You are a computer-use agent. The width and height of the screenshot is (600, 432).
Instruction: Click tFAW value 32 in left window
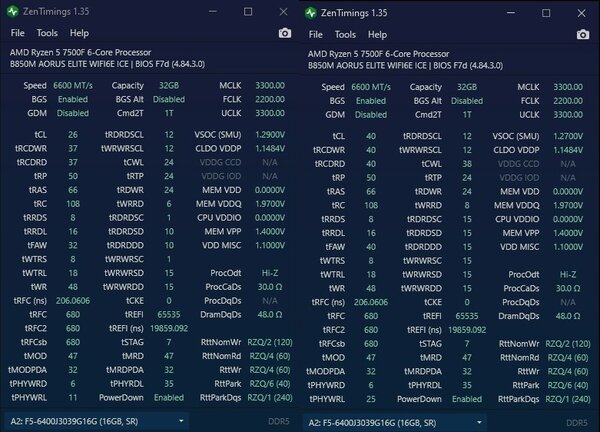73,245
